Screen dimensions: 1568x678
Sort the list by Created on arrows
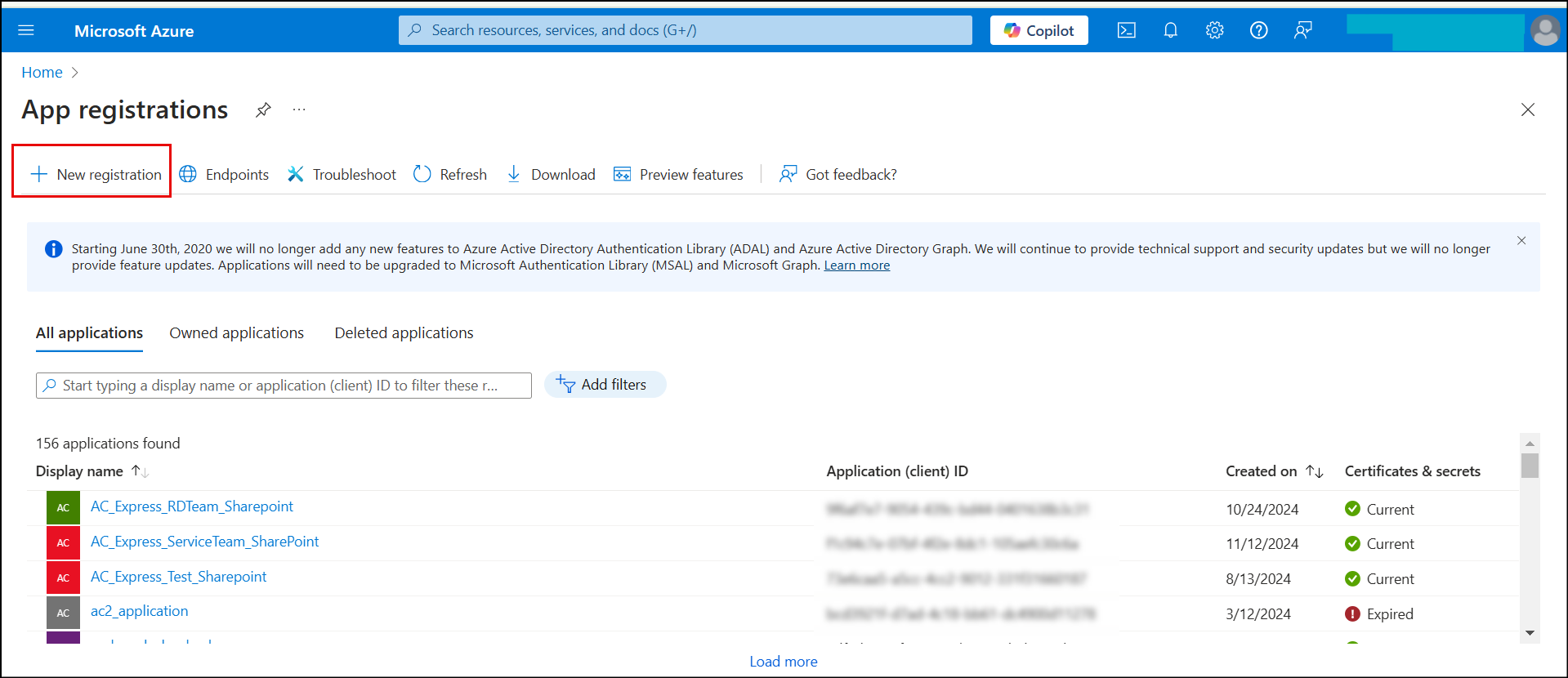click(1315, 471)
